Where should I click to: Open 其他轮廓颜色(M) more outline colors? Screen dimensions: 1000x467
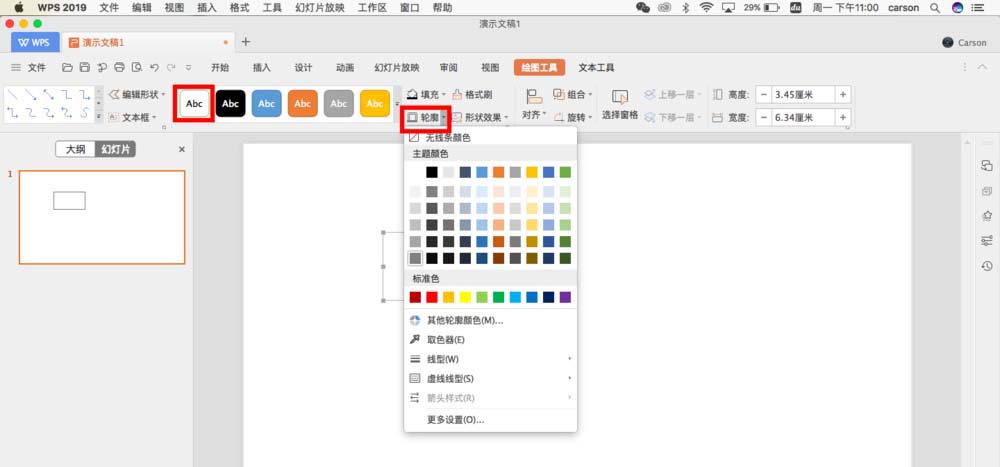pos(464,321)
